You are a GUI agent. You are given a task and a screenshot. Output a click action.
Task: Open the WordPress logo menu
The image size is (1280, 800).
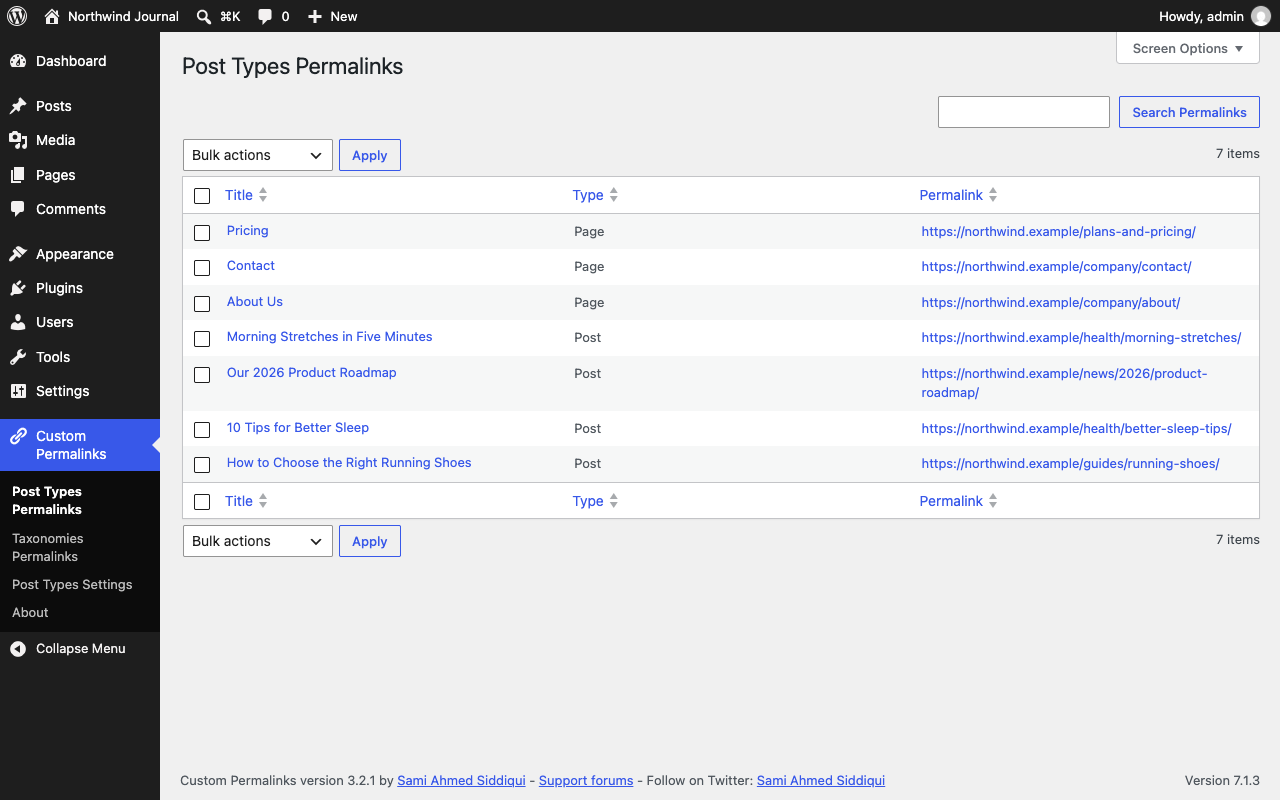coord(17,16)
